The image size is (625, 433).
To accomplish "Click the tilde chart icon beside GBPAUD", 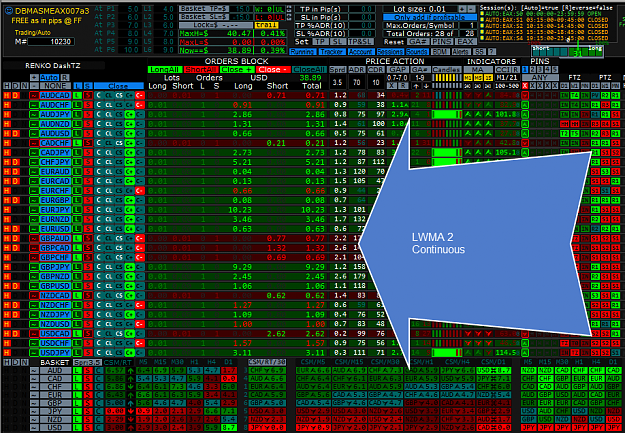I will click(34, 238).
